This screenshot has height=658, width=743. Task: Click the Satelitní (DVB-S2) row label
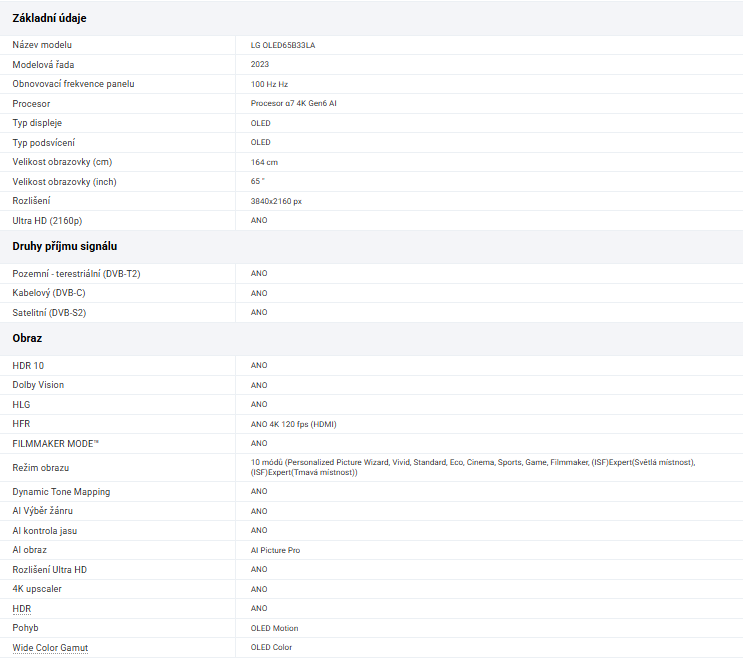pyautogui.click(x=49, y=313)
